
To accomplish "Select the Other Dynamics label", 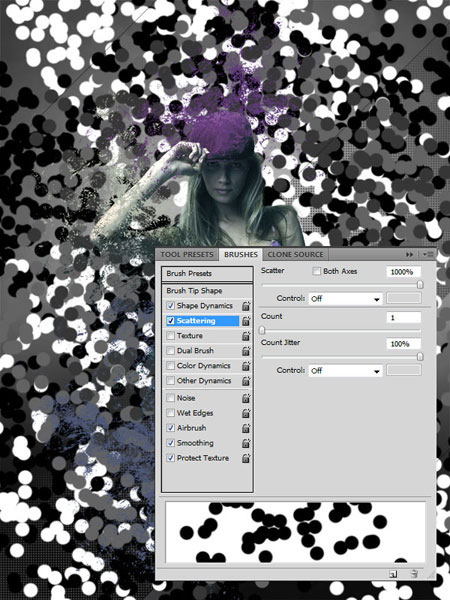I will click(204, 381).
